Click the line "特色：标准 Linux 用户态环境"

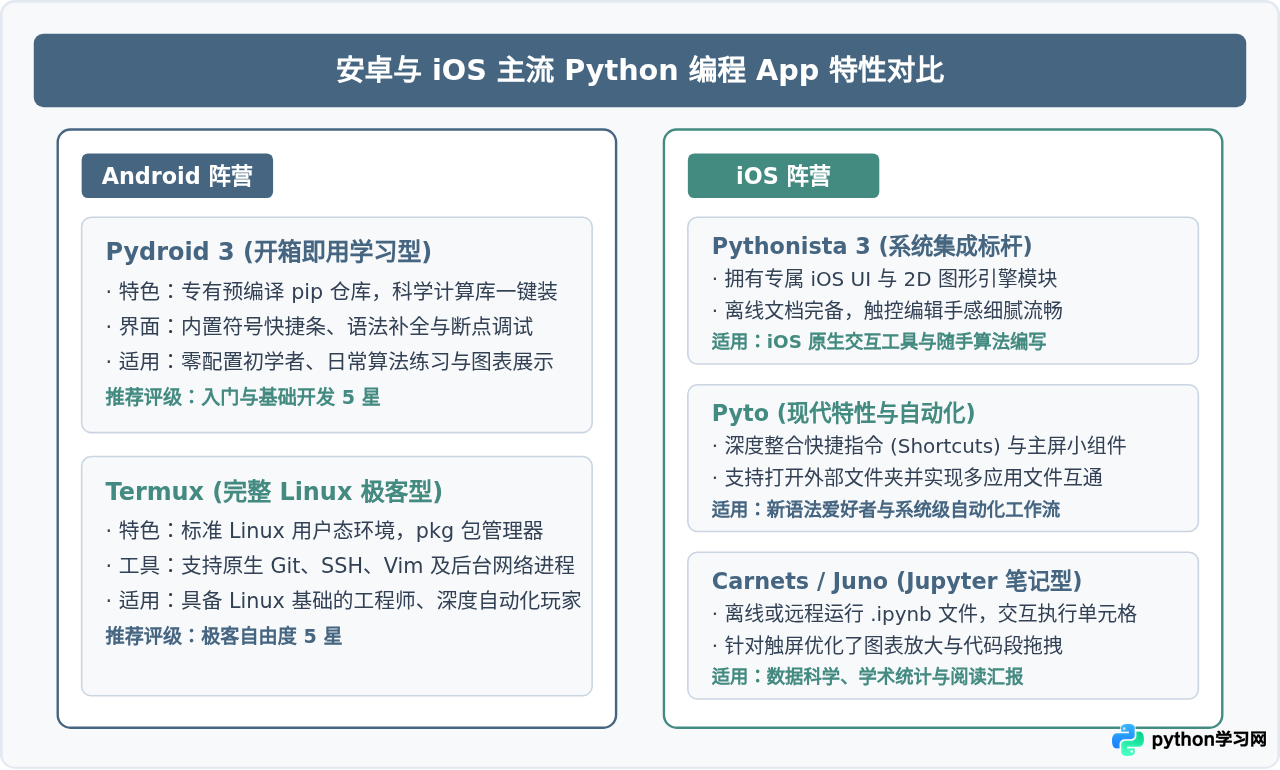[325, 531]
